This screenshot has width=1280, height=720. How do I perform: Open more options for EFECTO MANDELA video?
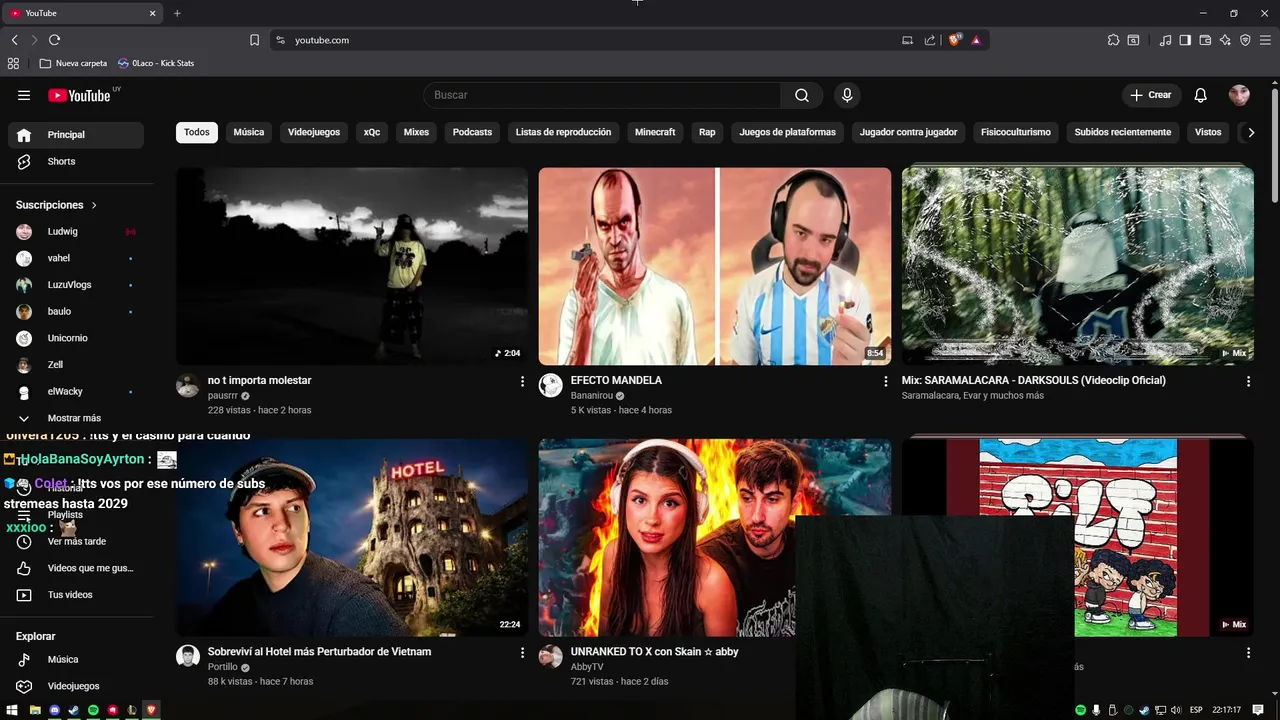click(885, 381)
